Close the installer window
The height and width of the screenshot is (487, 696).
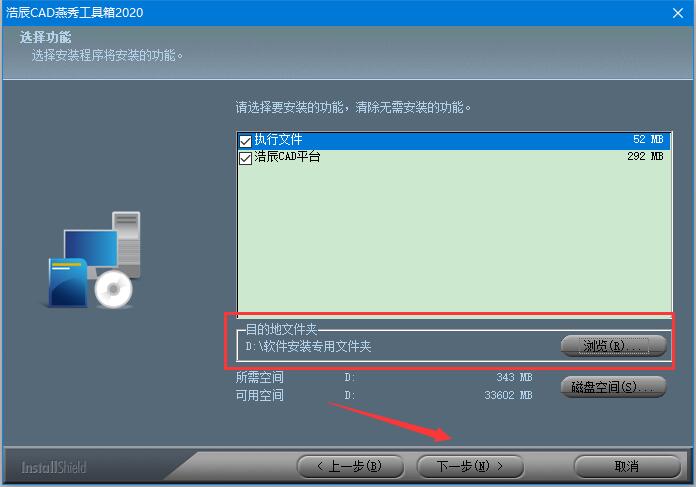click(677, 13)
